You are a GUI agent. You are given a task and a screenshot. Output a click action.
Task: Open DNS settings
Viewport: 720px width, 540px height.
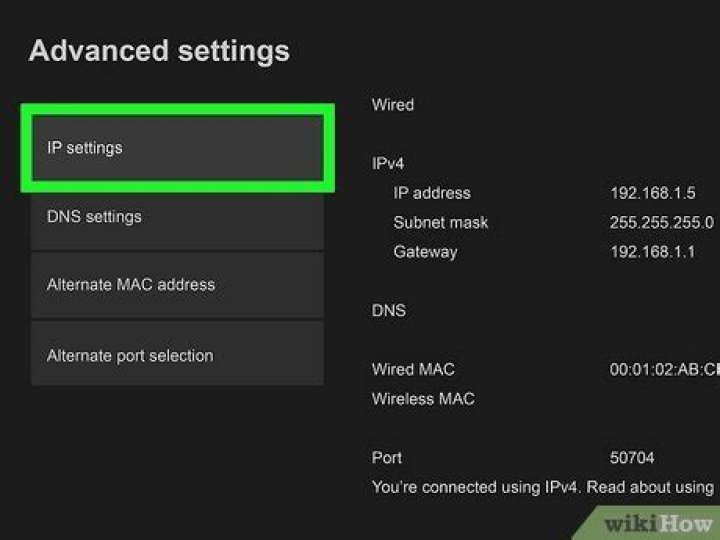click(x=176, y=217)
